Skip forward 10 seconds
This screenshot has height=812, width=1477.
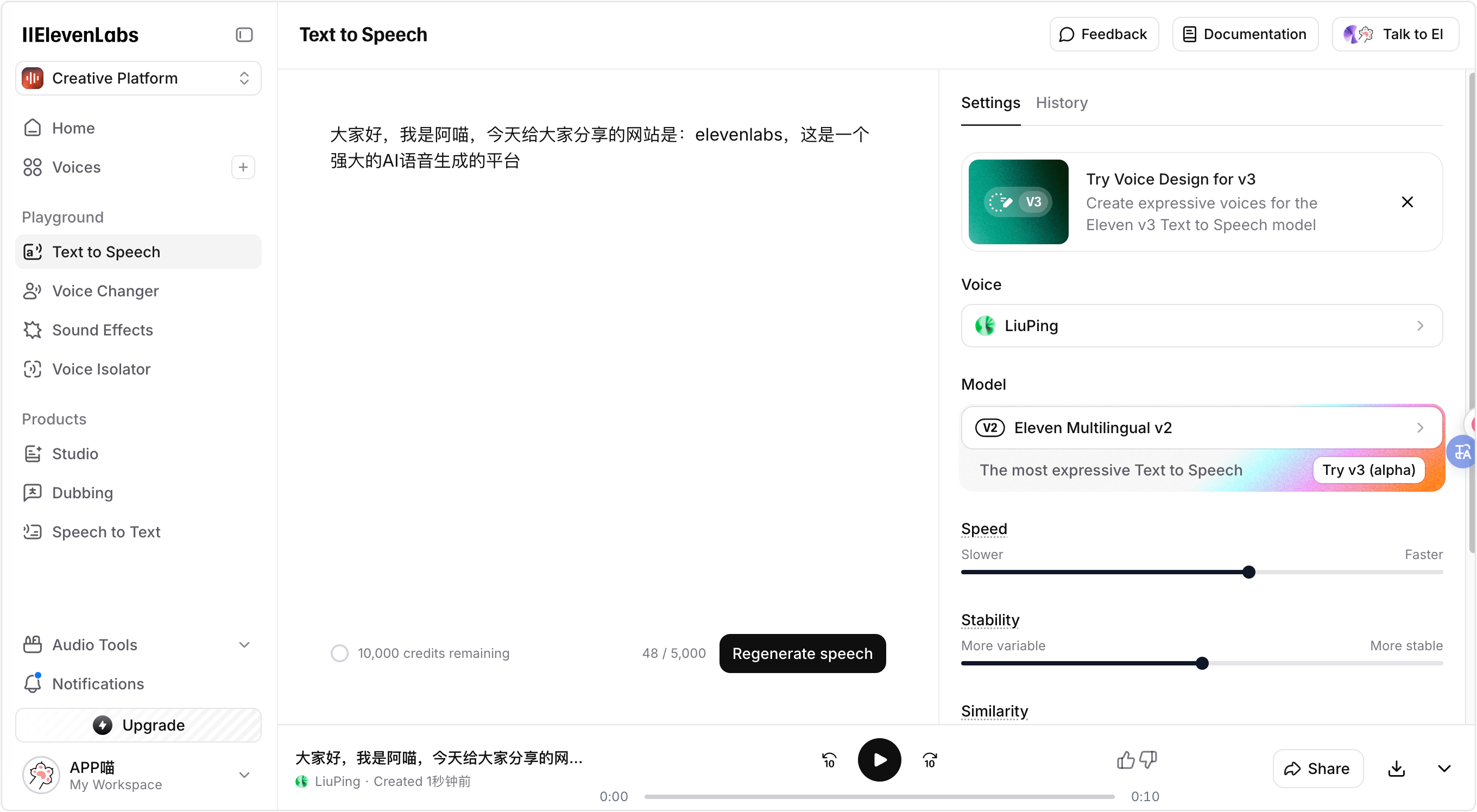[x=930, y=760]
